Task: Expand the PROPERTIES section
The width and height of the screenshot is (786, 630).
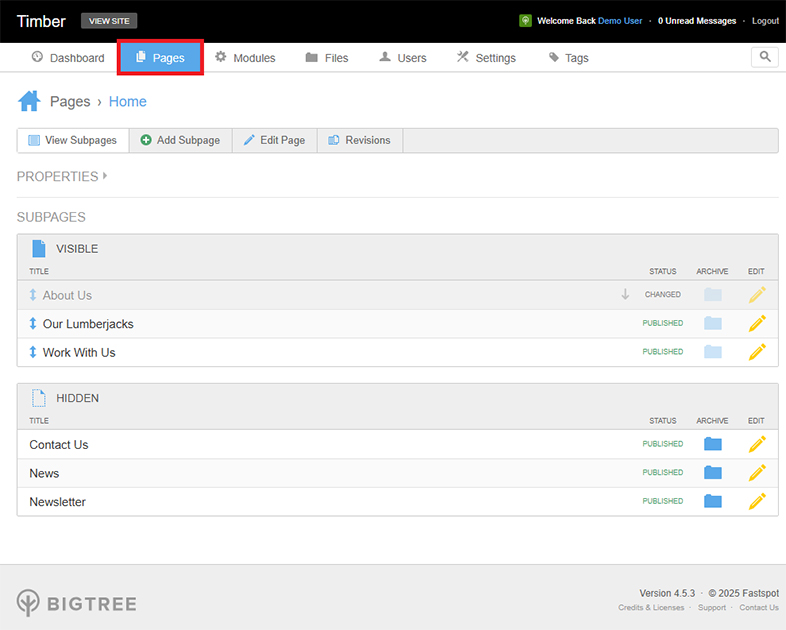Action: [62, 176]
